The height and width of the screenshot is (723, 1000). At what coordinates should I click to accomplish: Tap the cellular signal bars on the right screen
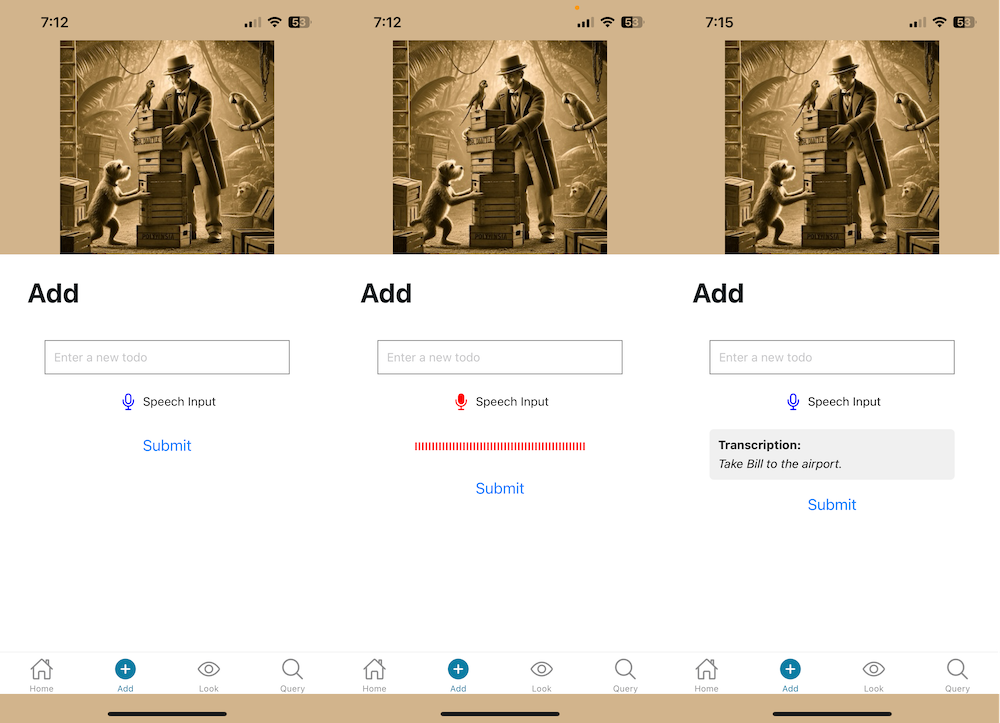[918, 23]
